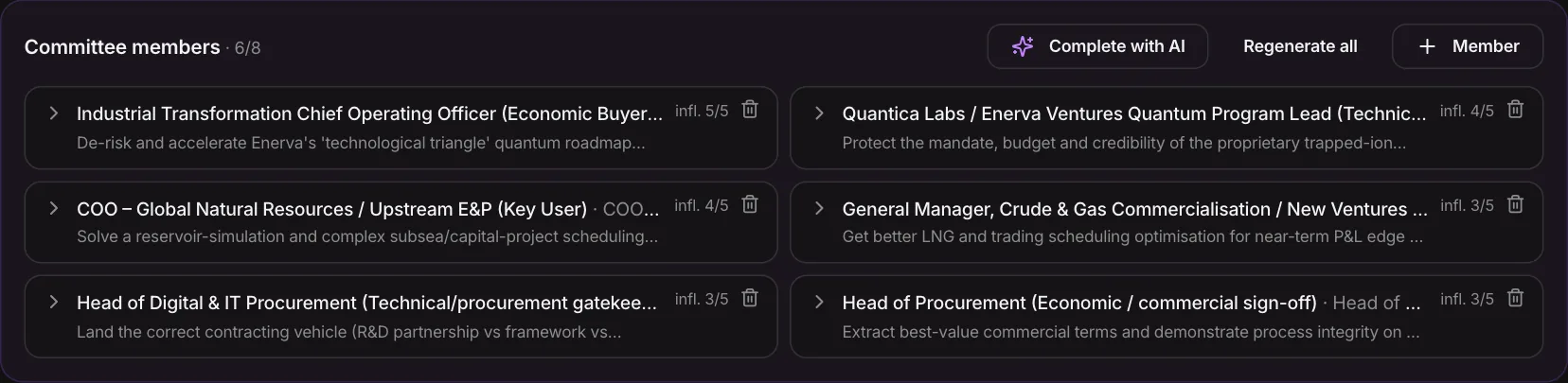Remove COO Global Natural Resources member via trash icon

pyautogui.click(x=750, y=204)
